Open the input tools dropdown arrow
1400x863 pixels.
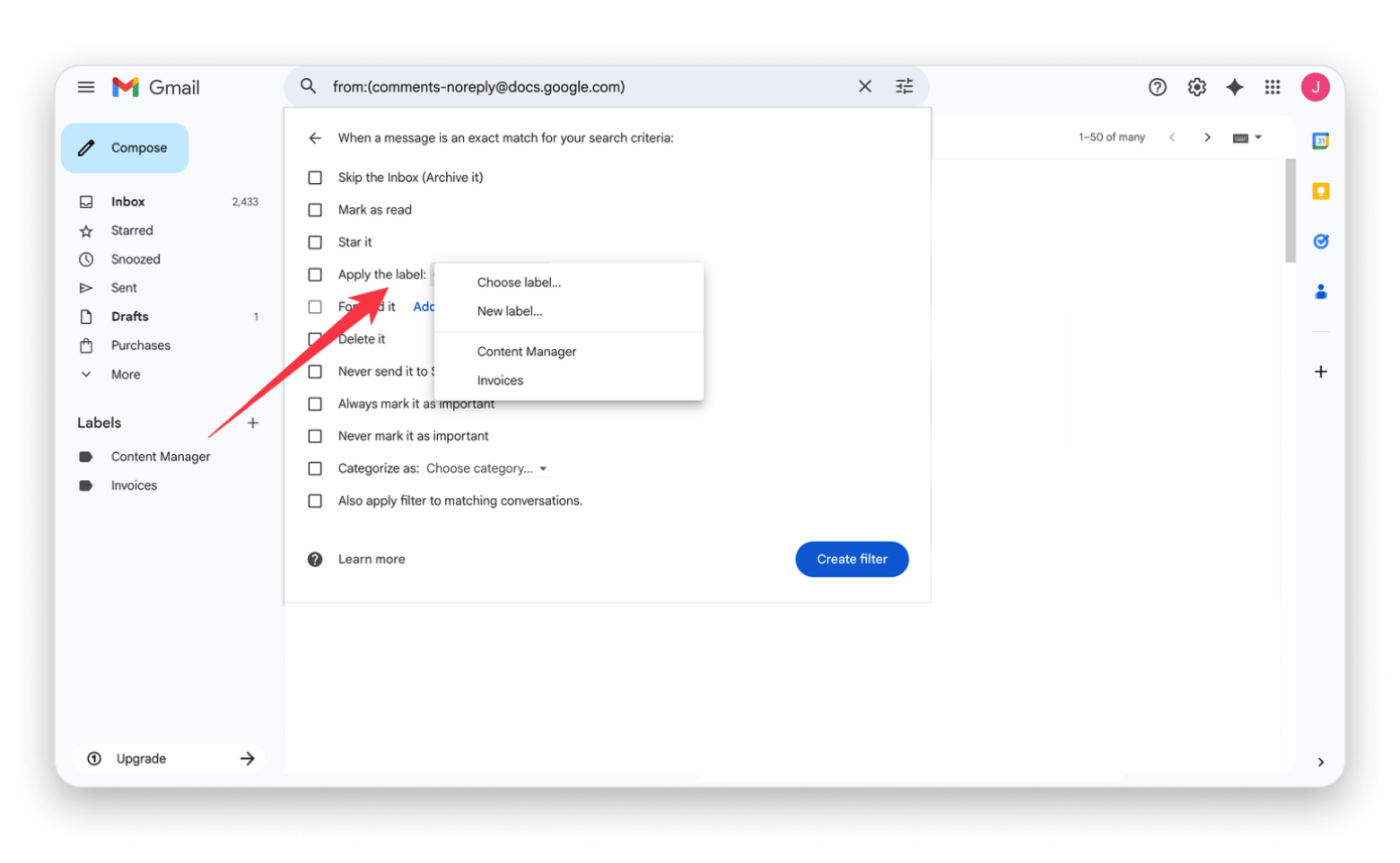point(1257,137)
